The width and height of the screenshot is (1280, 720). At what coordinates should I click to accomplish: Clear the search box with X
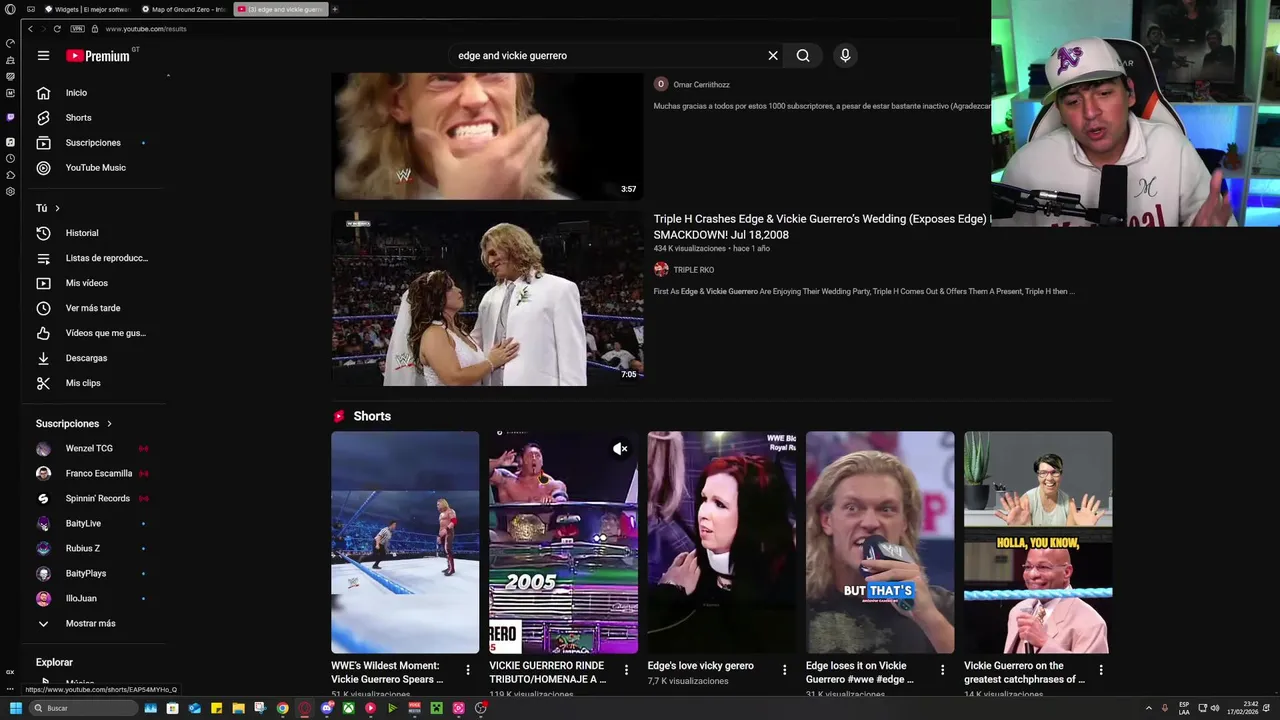773,56
